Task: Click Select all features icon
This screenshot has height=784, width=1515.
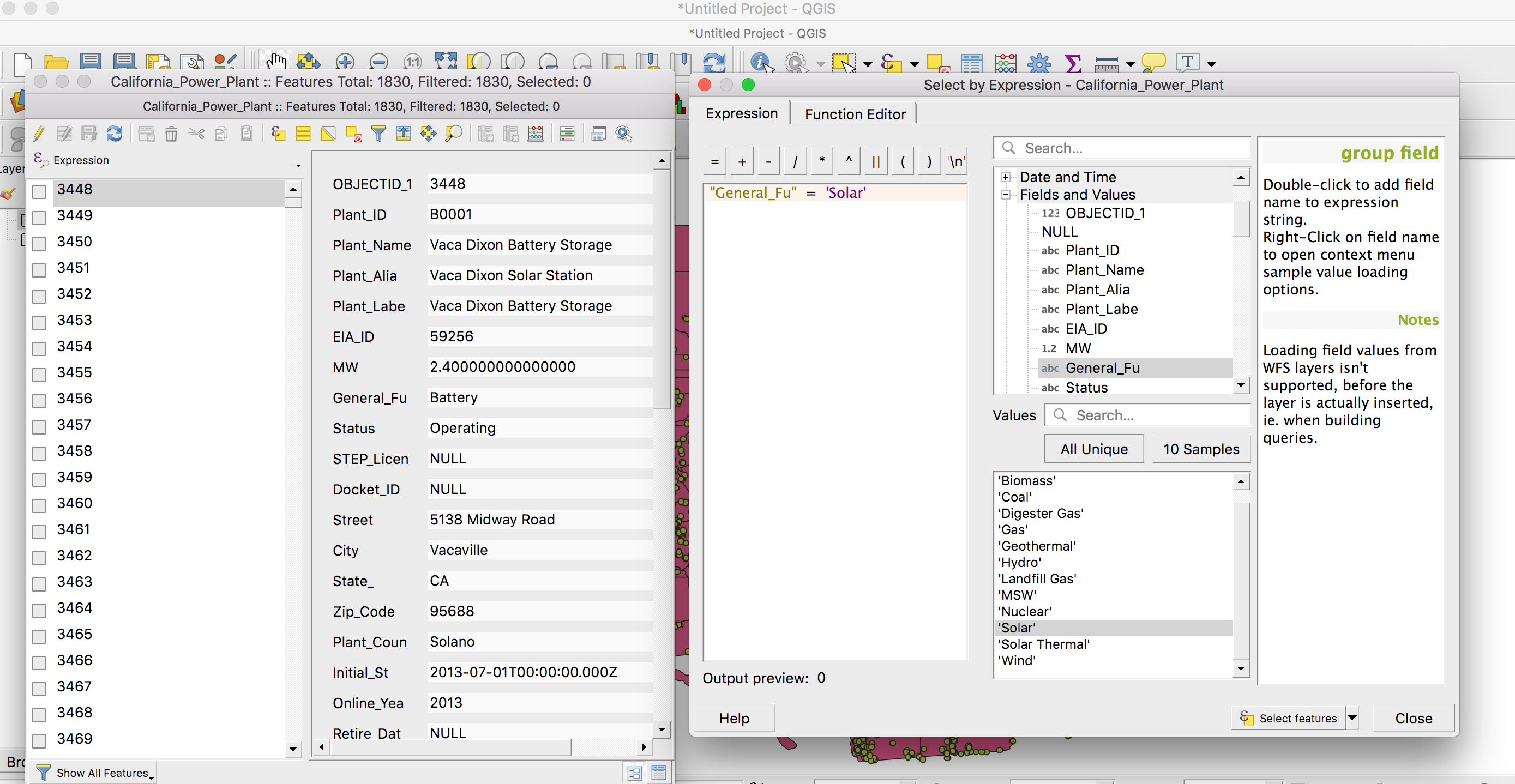Action: point(303,134)
